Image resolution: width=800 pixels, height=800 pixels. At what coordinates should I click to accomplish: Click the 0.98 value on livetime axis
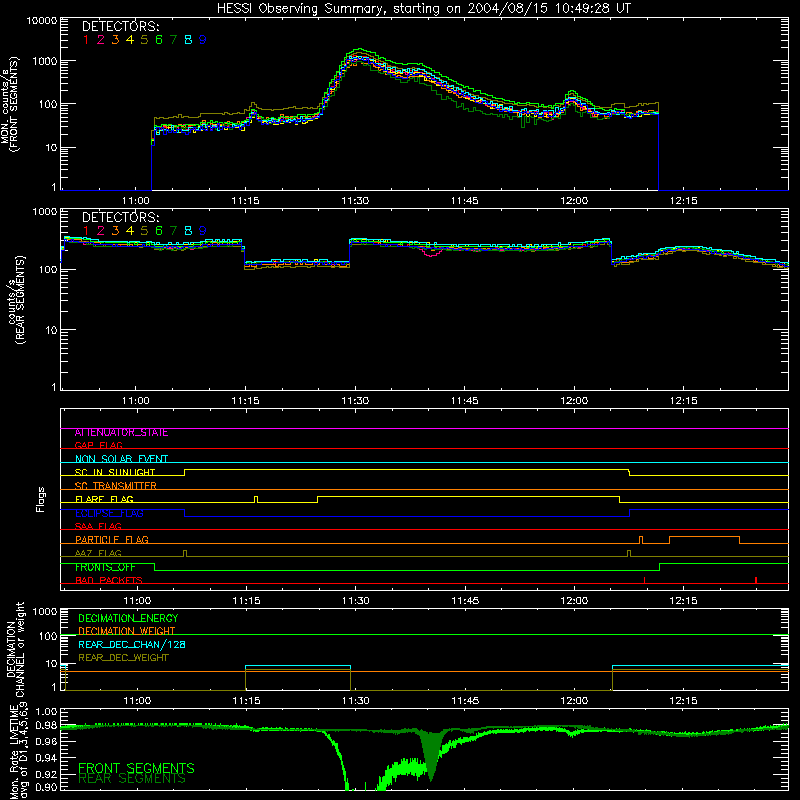46,725
